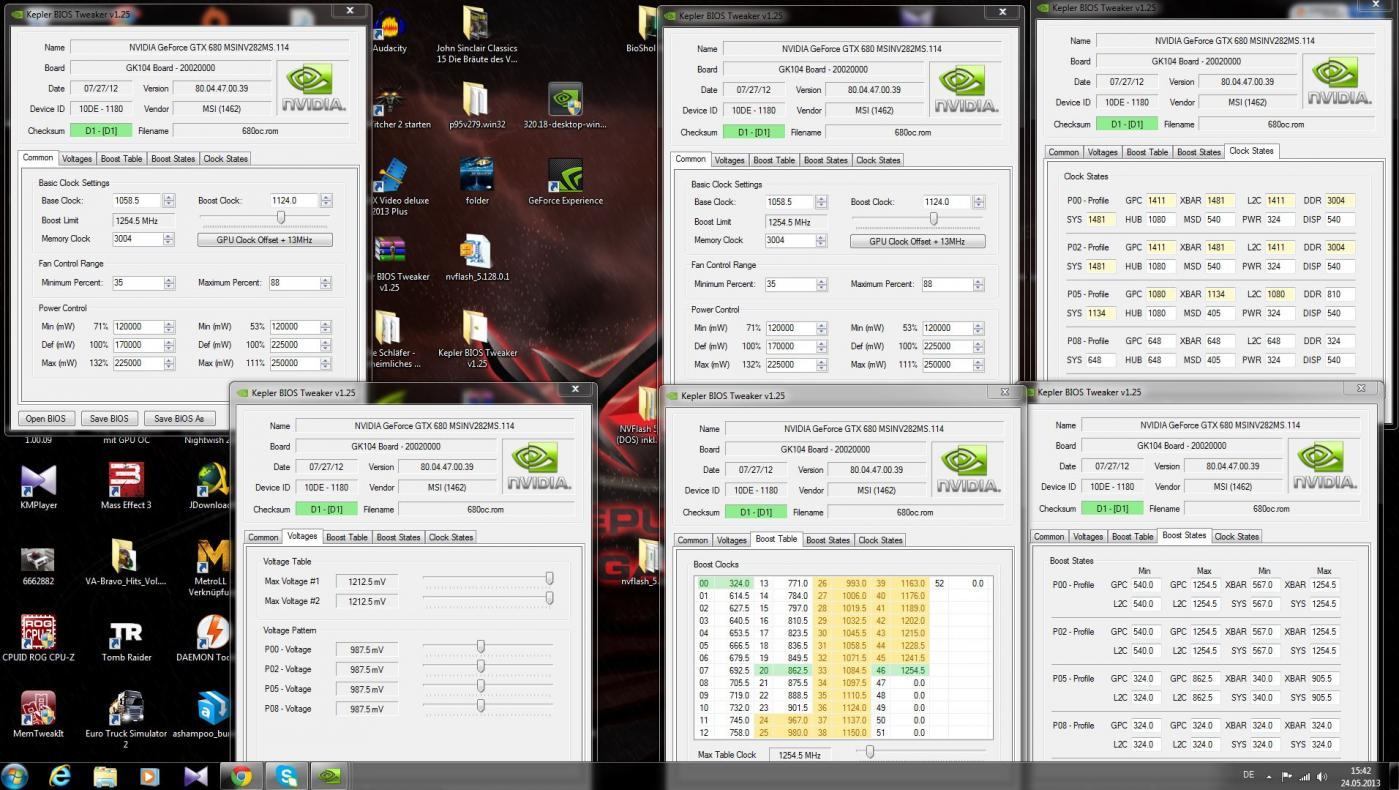Image resolution: width=1399 pixels, height=790 pixels.
Task: Select Boost Table entry 36 value 1124.0
Action: pos(841,708)
